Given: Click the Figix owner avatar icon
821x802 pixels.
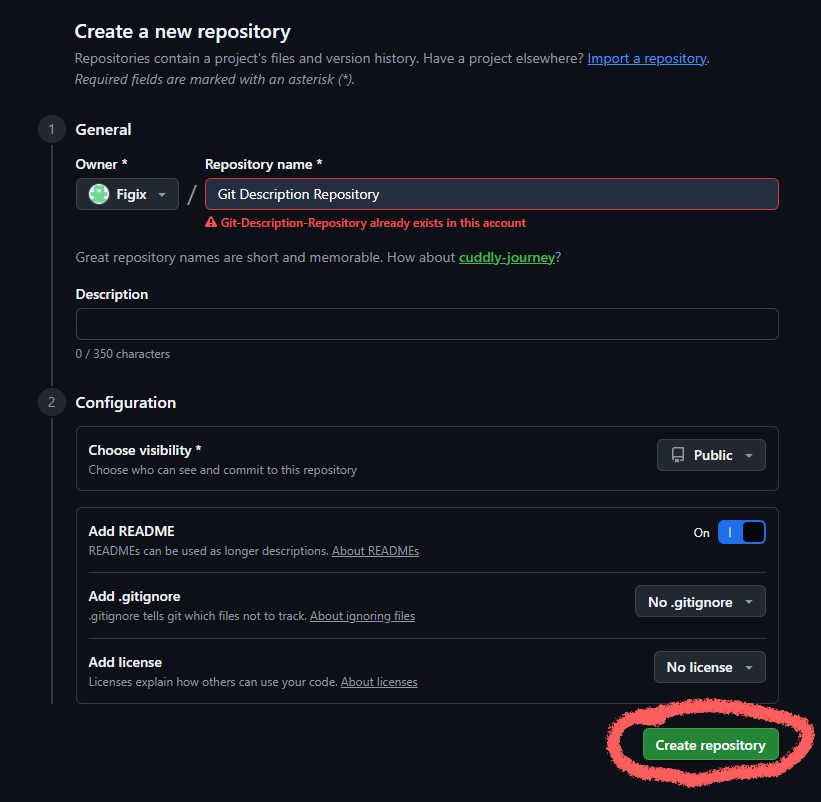Looking at the screenshot, I should [x=98, y=194].
